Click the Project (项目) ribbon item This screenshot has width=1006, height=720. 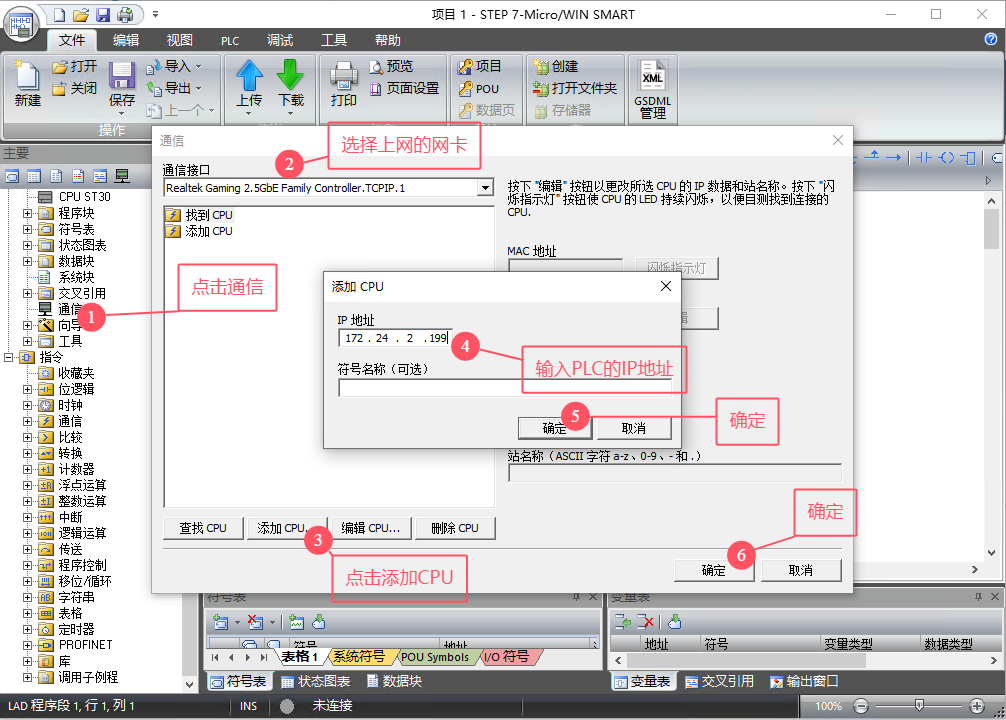coord(480,66)
